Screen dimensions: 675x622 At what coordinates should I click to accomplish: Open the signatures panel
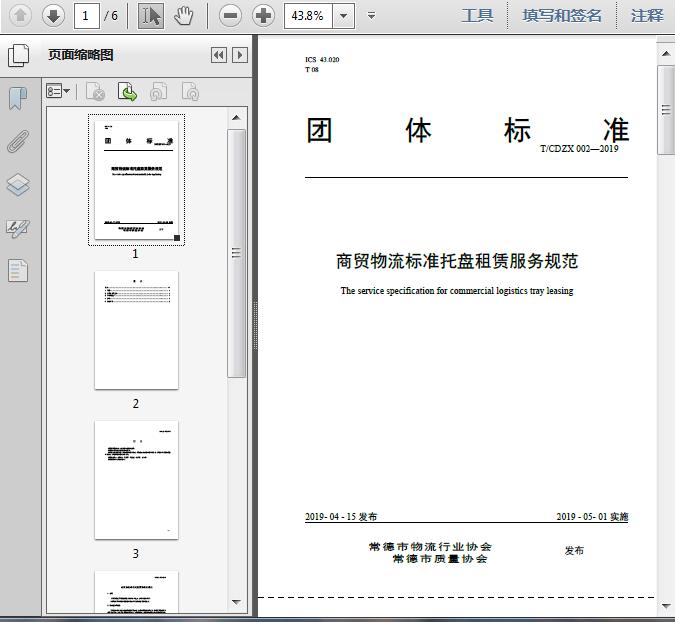[x=18, y=229]
